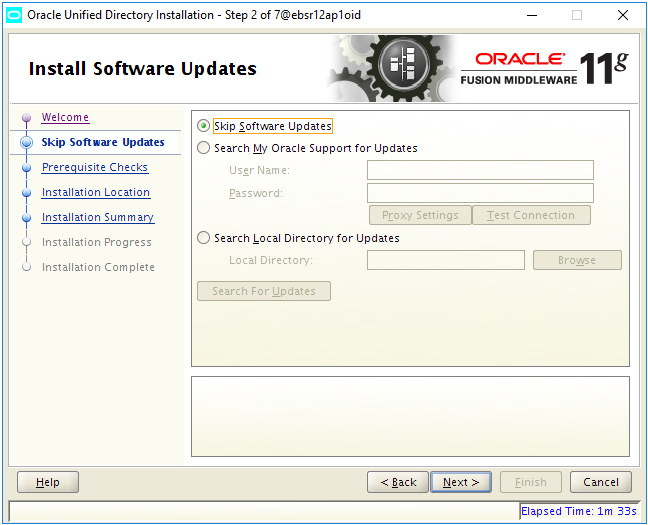Screen dimensions: 648x525
Task: Click the Elapsed Time status text
Action: coord(579,511)
